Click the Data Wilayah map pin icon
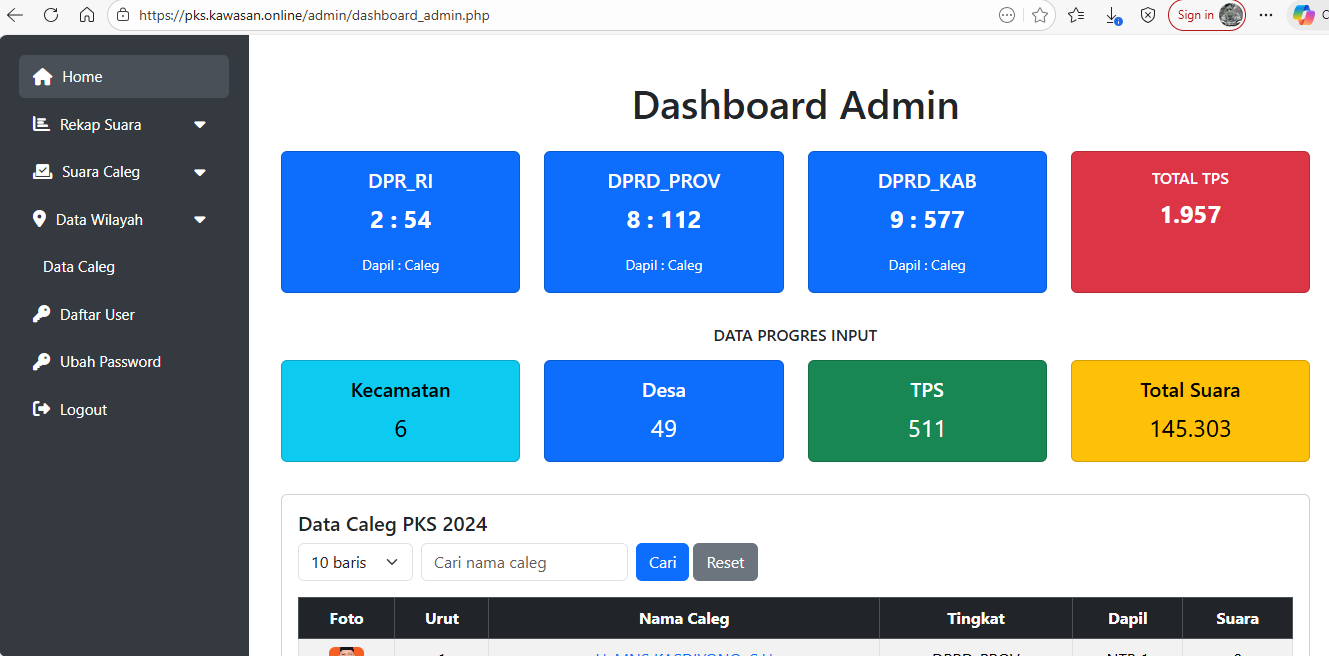Viewport: 1329px width, 656px height. pos(40,219)
